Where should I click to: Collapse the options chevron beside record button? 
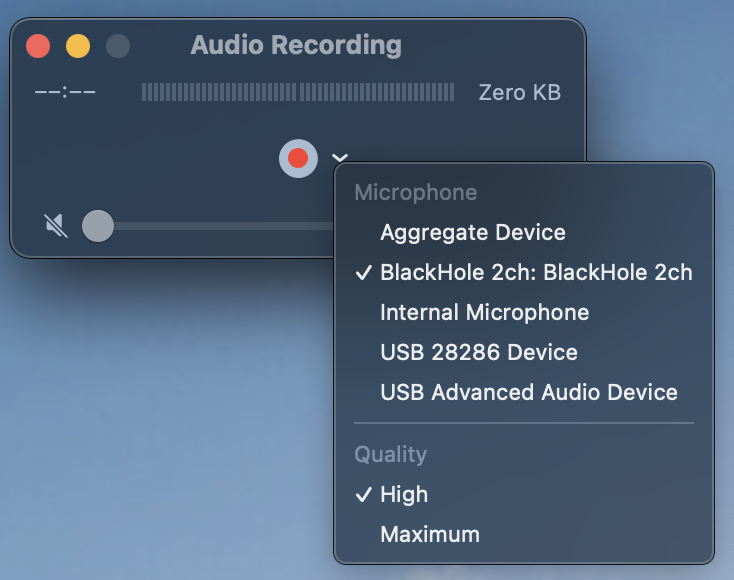[x=340, y=157]
